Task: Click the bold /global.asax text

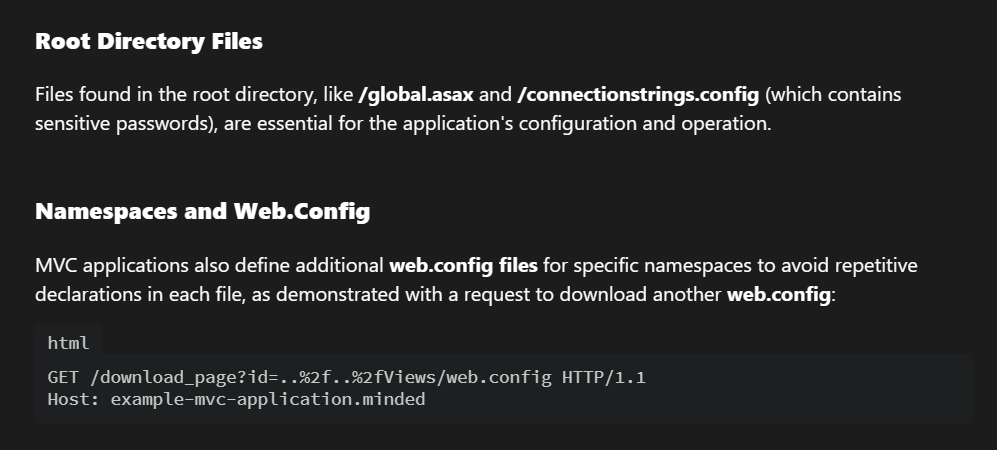Action: coord(415,95)
